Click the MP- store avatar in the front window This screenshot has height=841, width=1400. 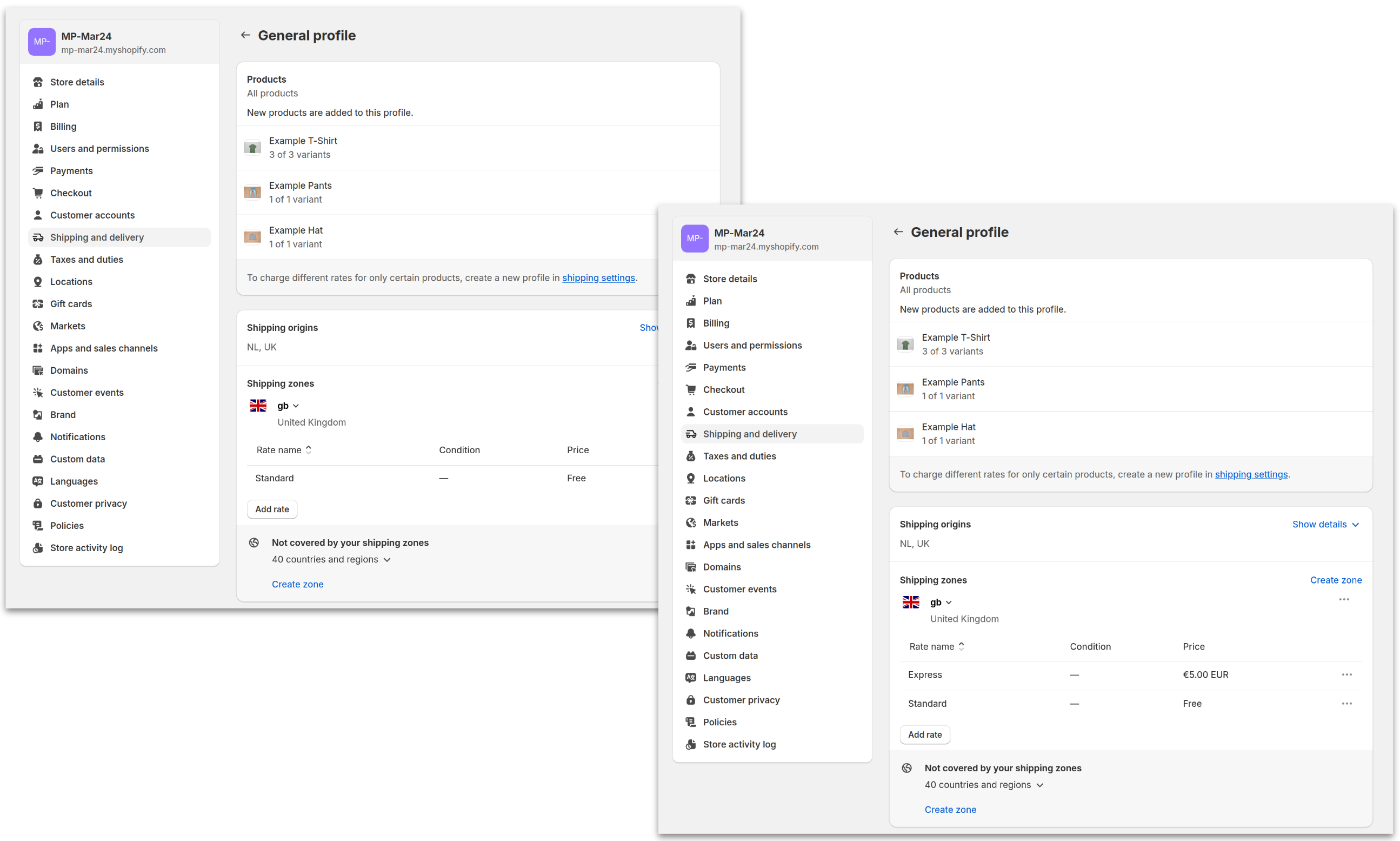(695, 239)
